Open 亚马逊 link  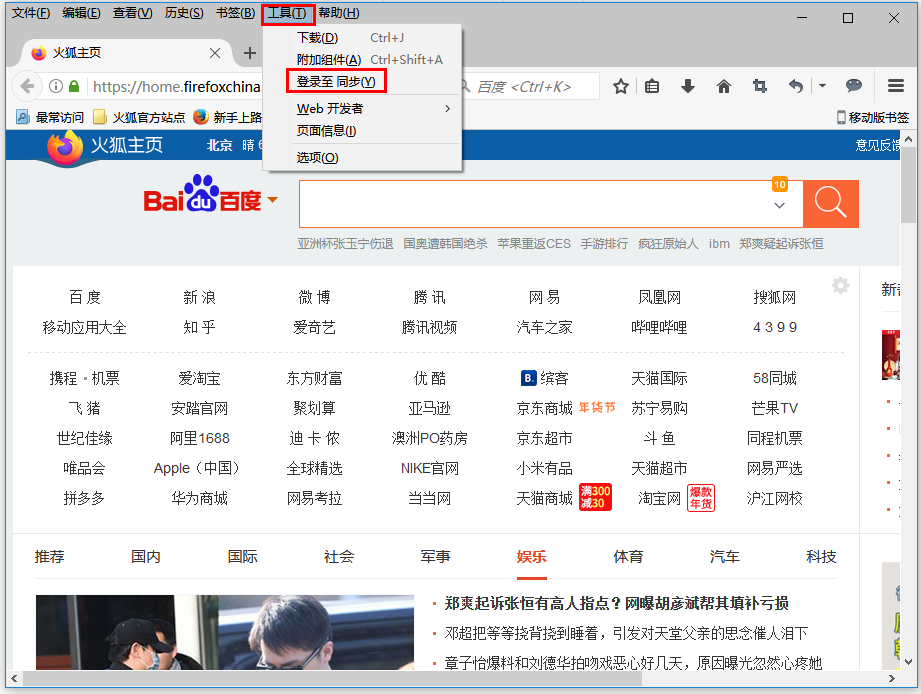click(429, 409)
